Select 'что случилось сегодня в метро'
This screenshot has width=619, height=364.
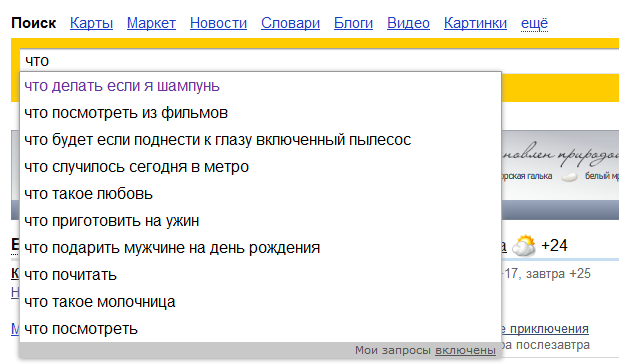[261, 167]
